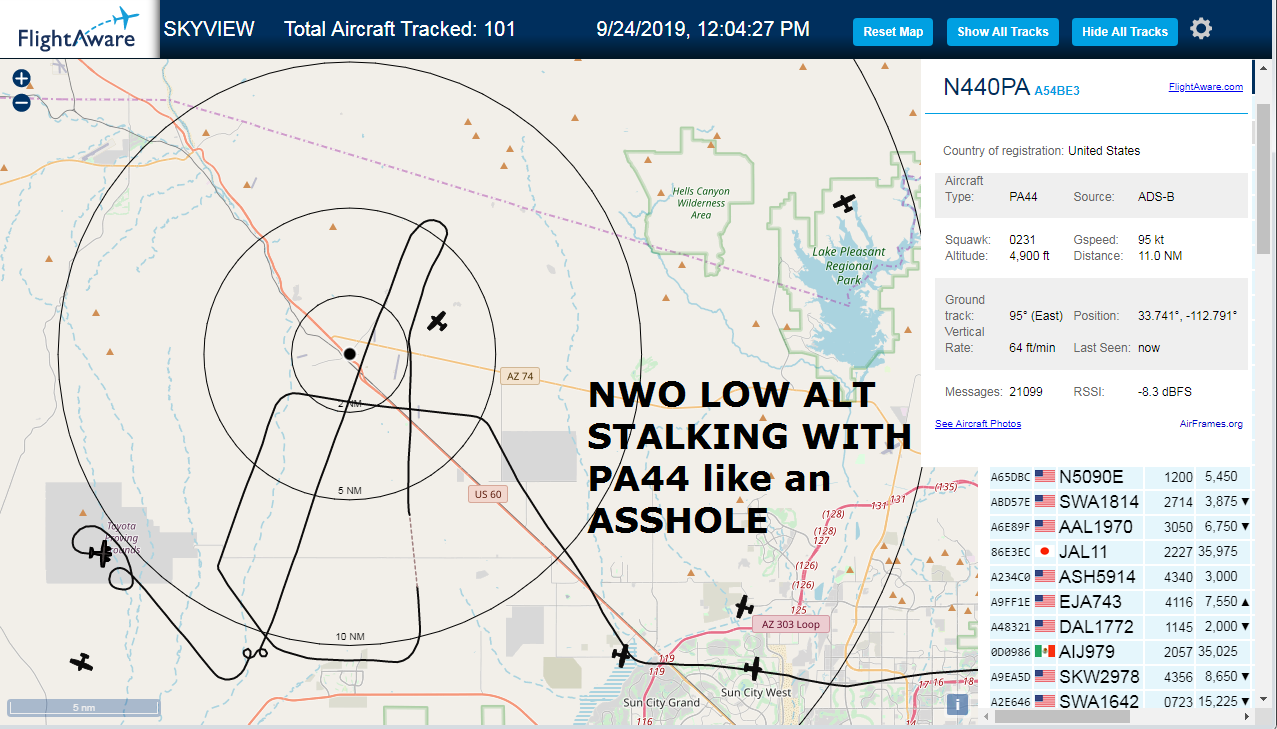Click the Lake Pleasant Regional Park label

(848, 266)
